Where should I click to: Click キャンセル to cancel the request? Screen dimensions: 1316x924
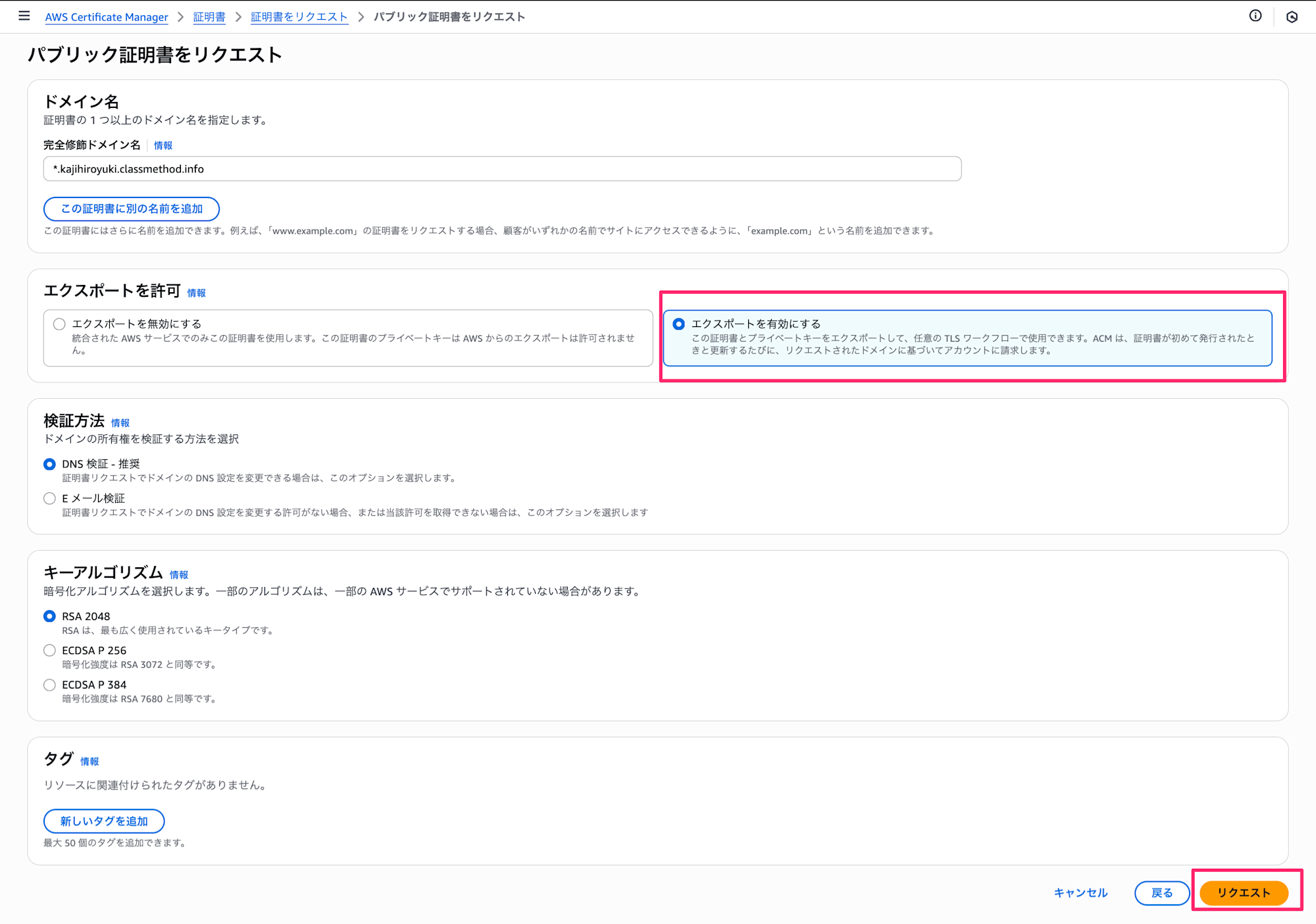click(x=1080, y=893)
